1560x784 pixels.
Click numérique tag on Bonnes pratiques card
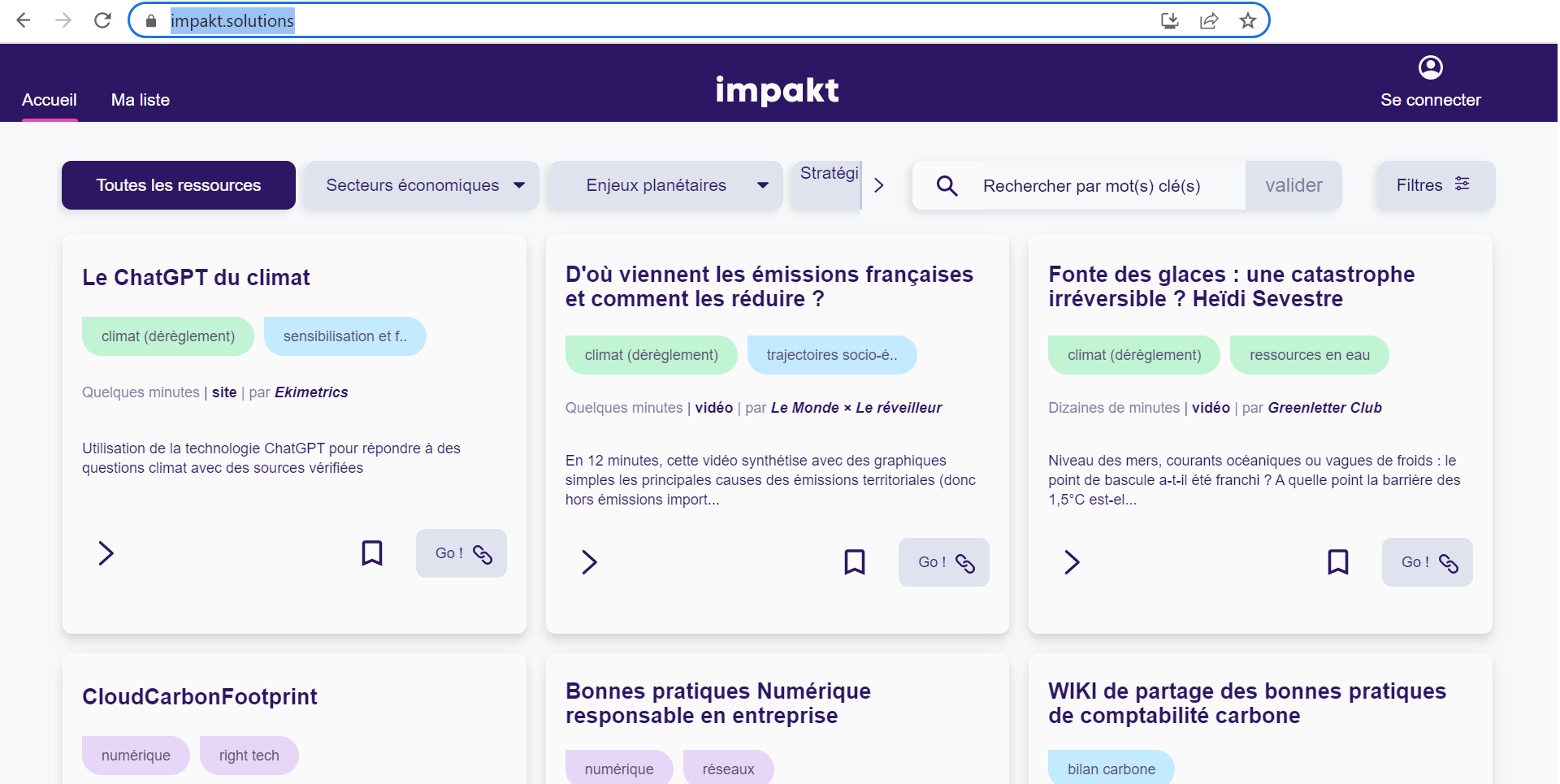pos(619,769)
